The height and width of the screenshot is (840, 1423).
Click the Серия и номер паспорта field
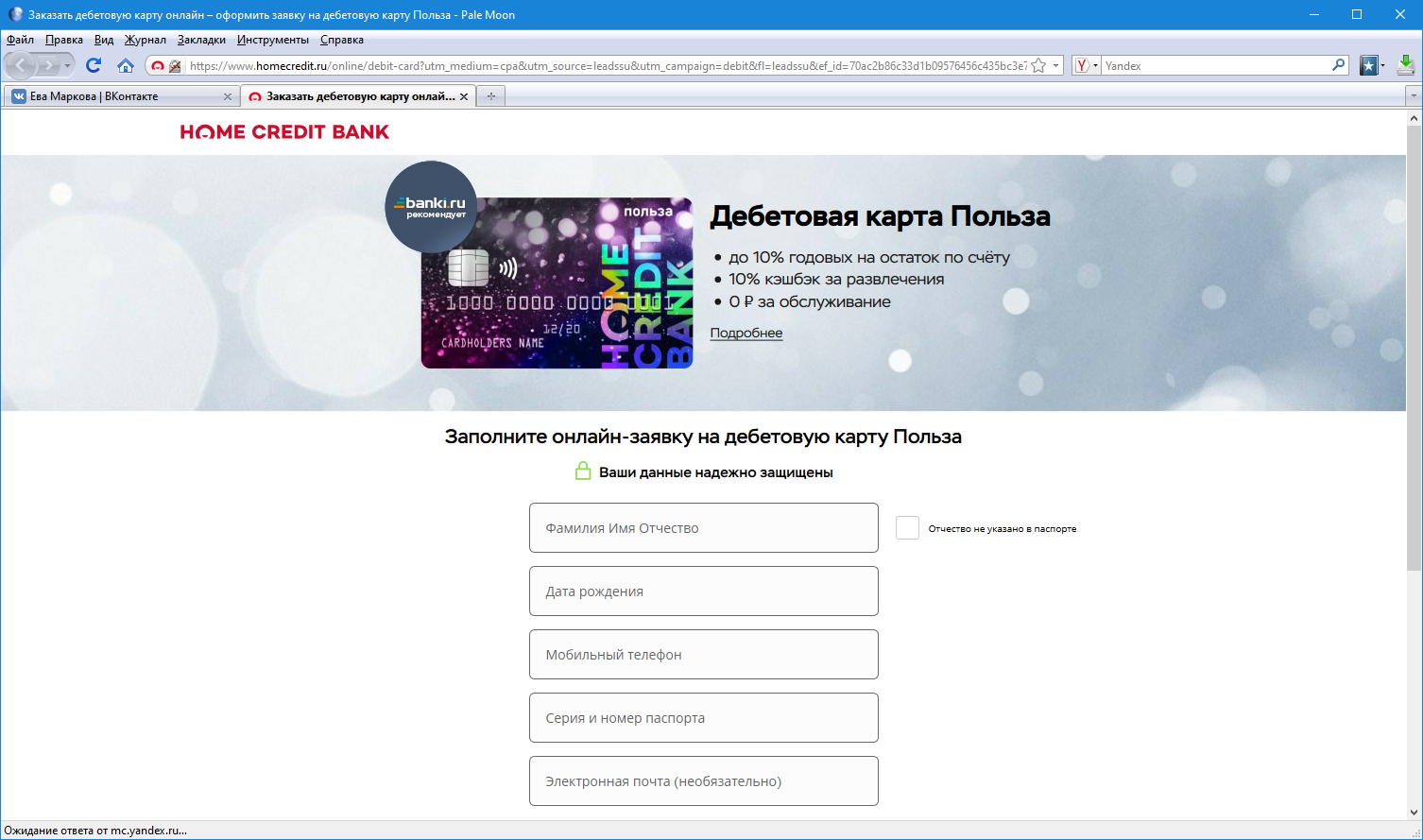(x=704, y=717)
